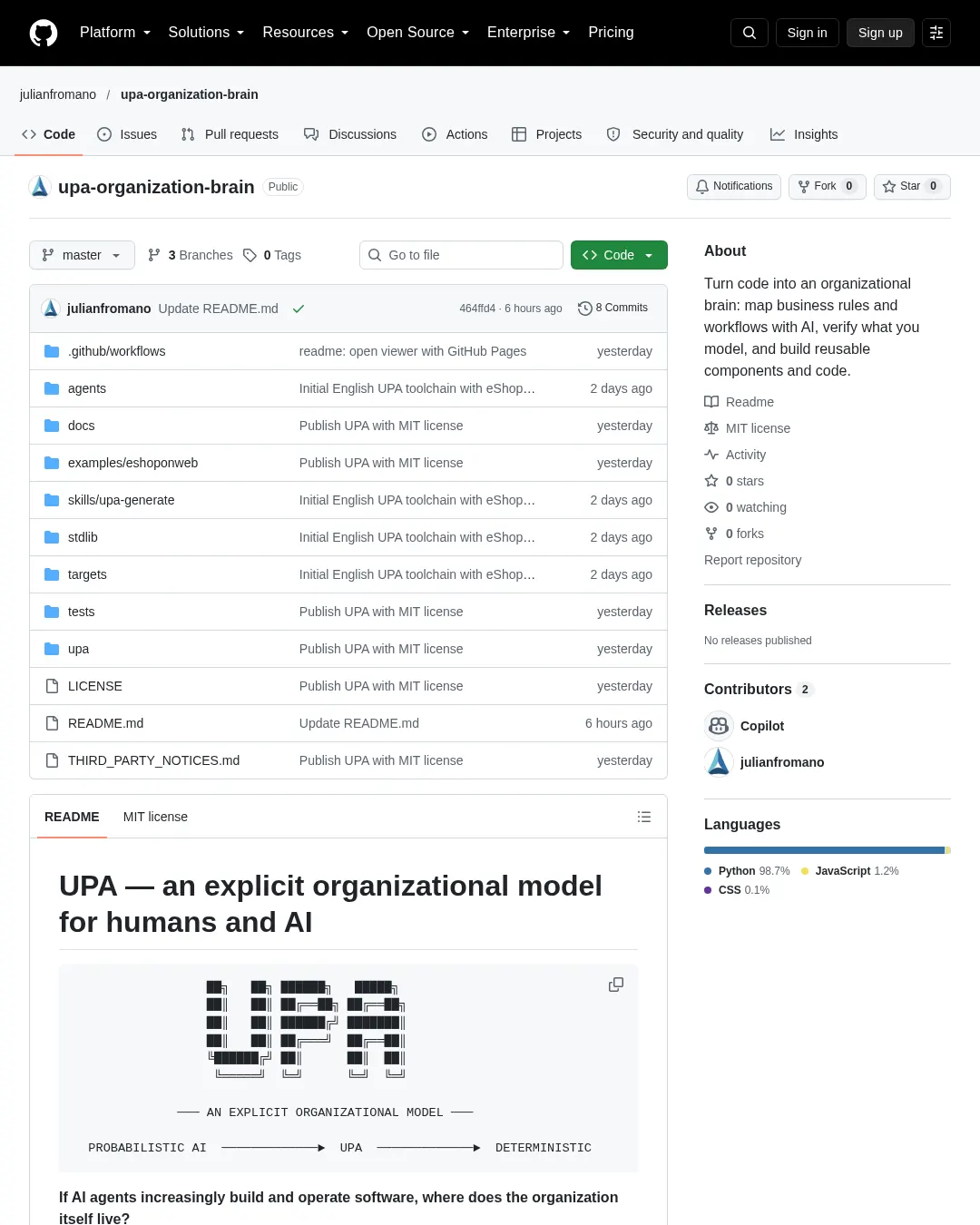Click the commit status green checkmark
The image size is (980, 1225).
299,309
